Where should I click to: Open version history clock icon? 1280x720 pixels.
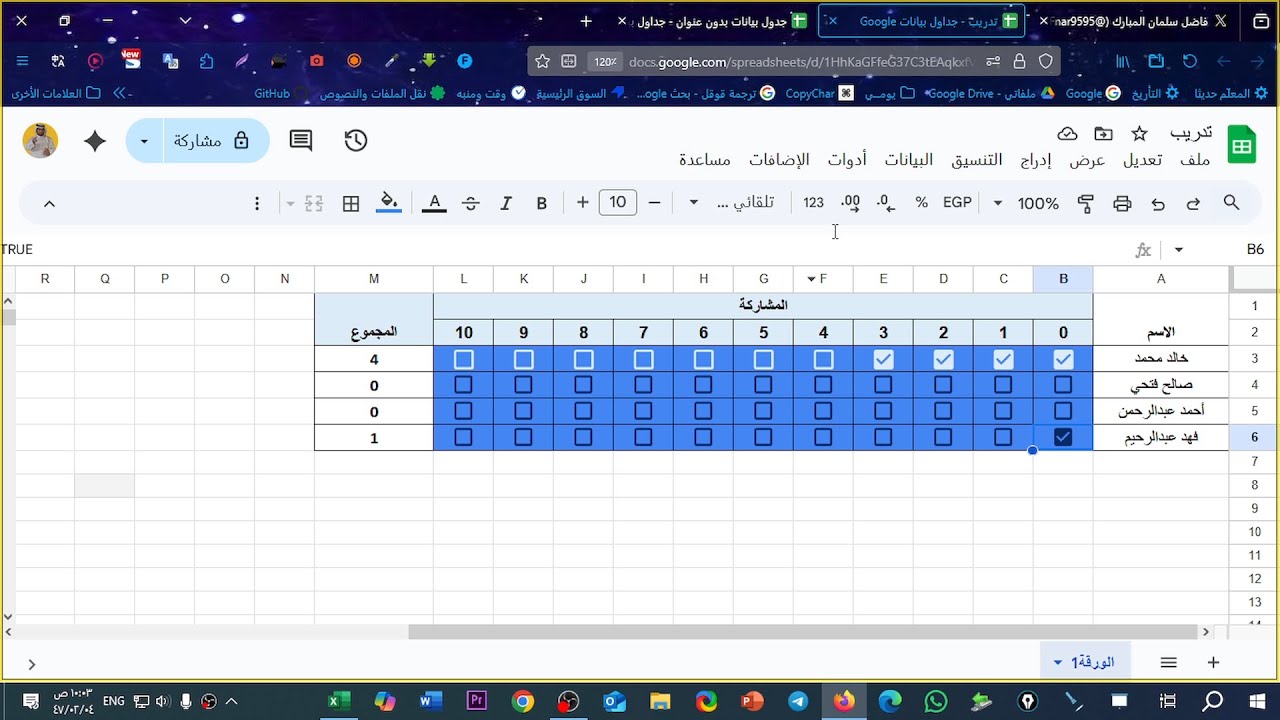pyautogui.click(x=356, y=141)
